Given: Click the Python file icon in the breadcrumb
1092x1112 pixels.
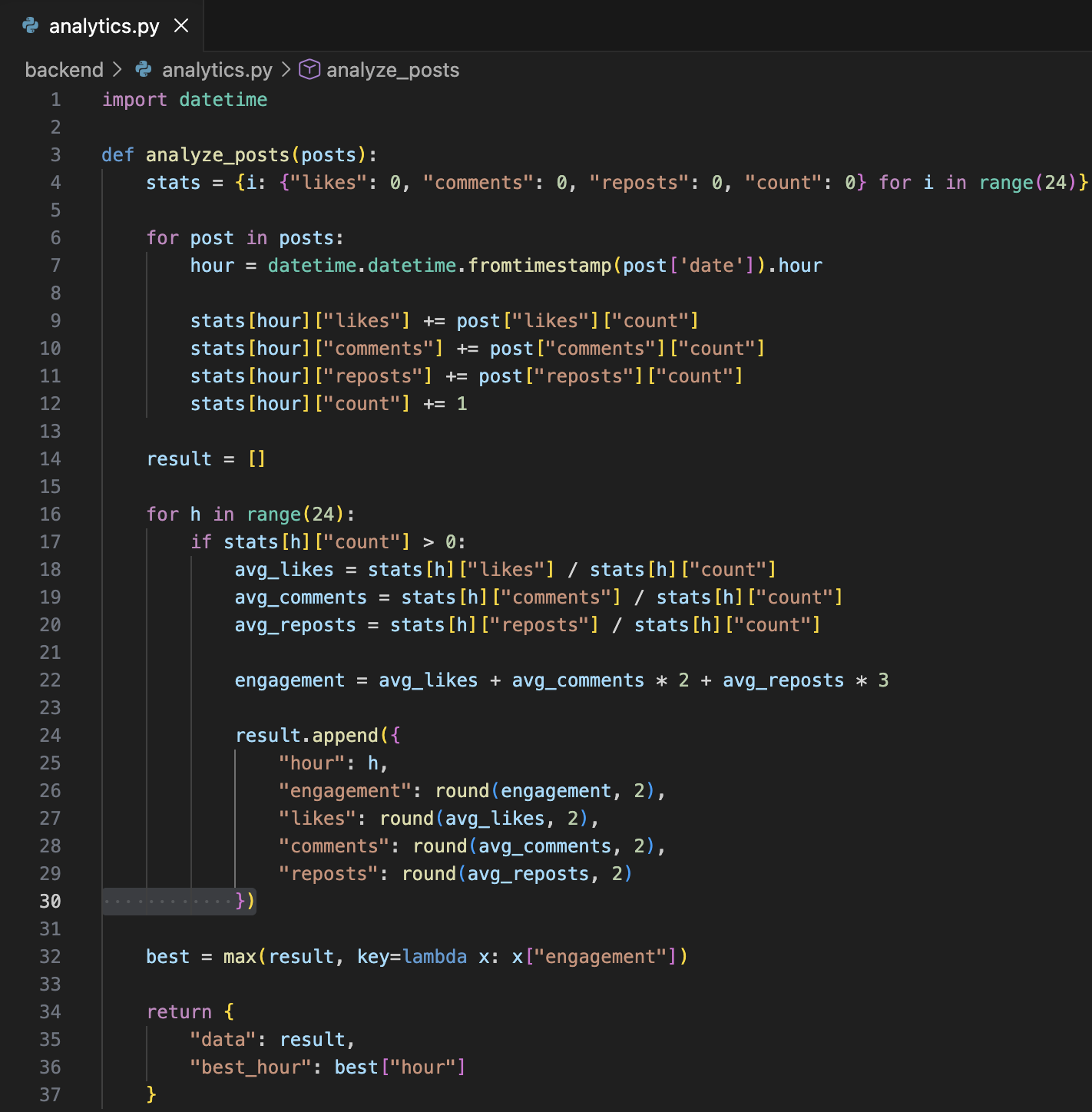Looking at the screenshot, I should point(144,70).
